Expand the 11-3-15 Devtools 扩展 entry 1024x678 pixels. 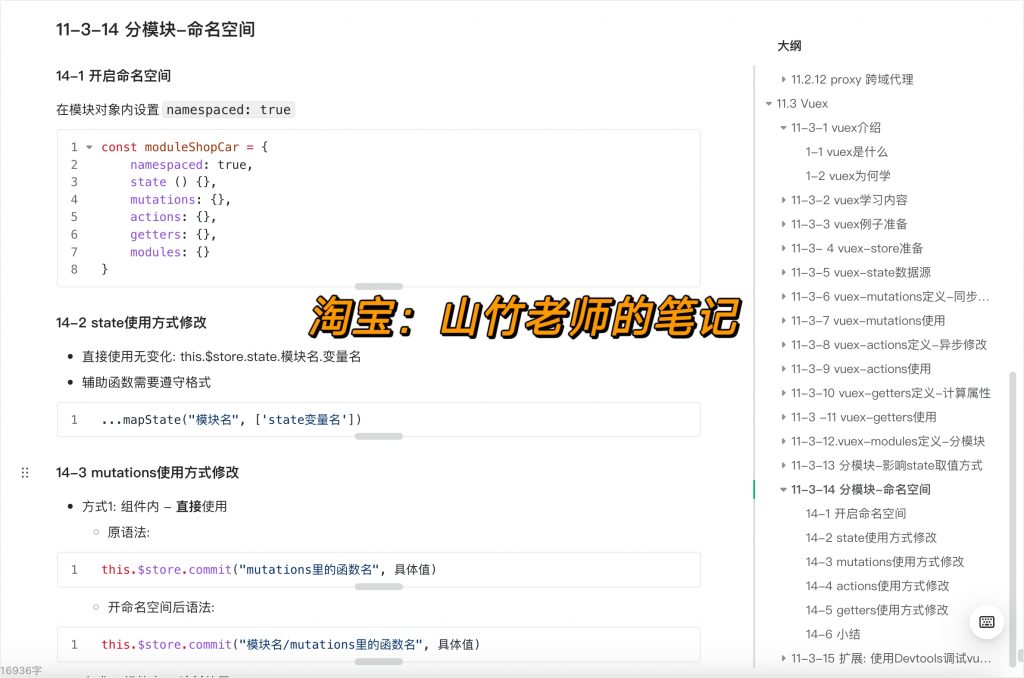(783, 658)
